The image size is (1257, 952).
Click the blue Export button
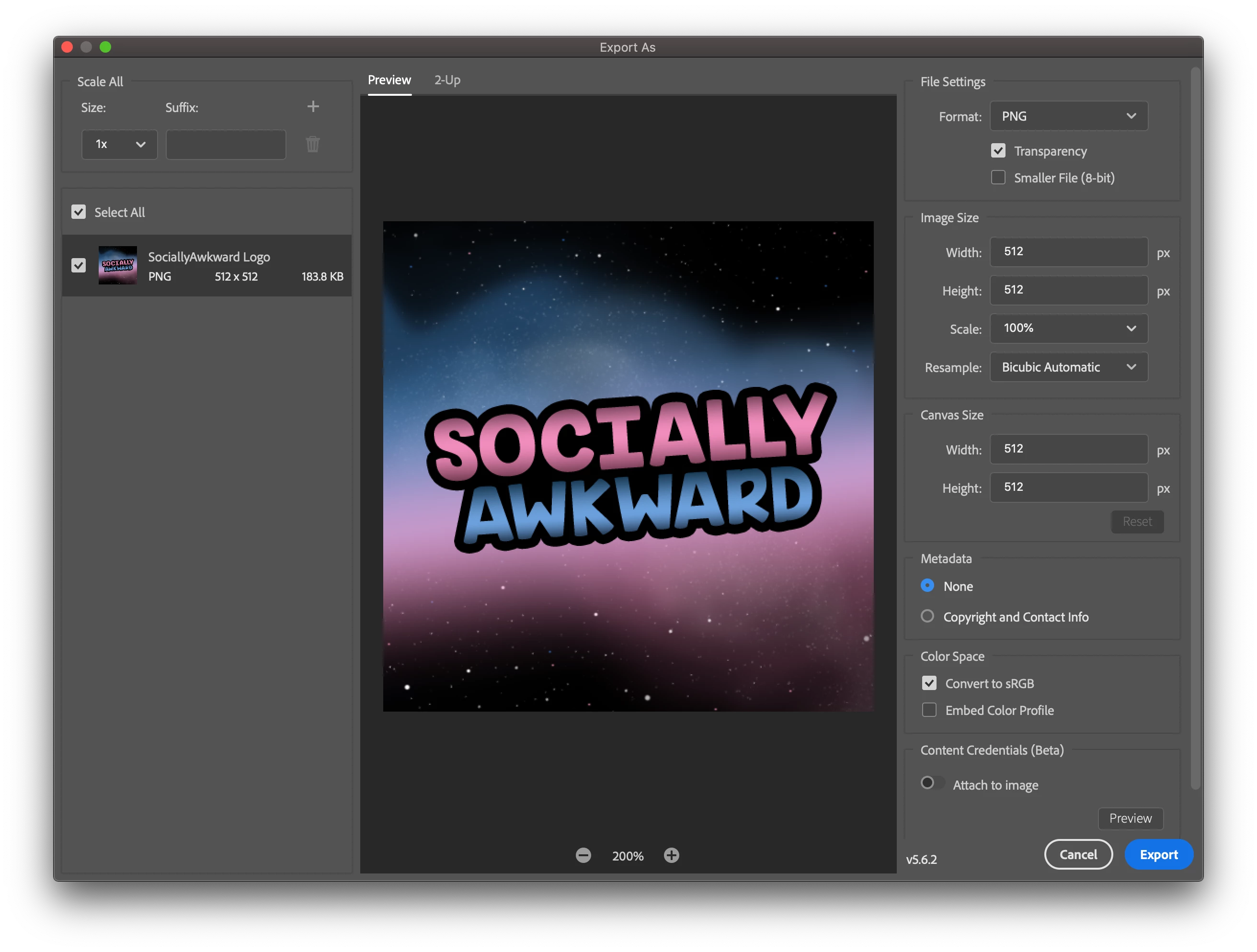[1158, 855]
